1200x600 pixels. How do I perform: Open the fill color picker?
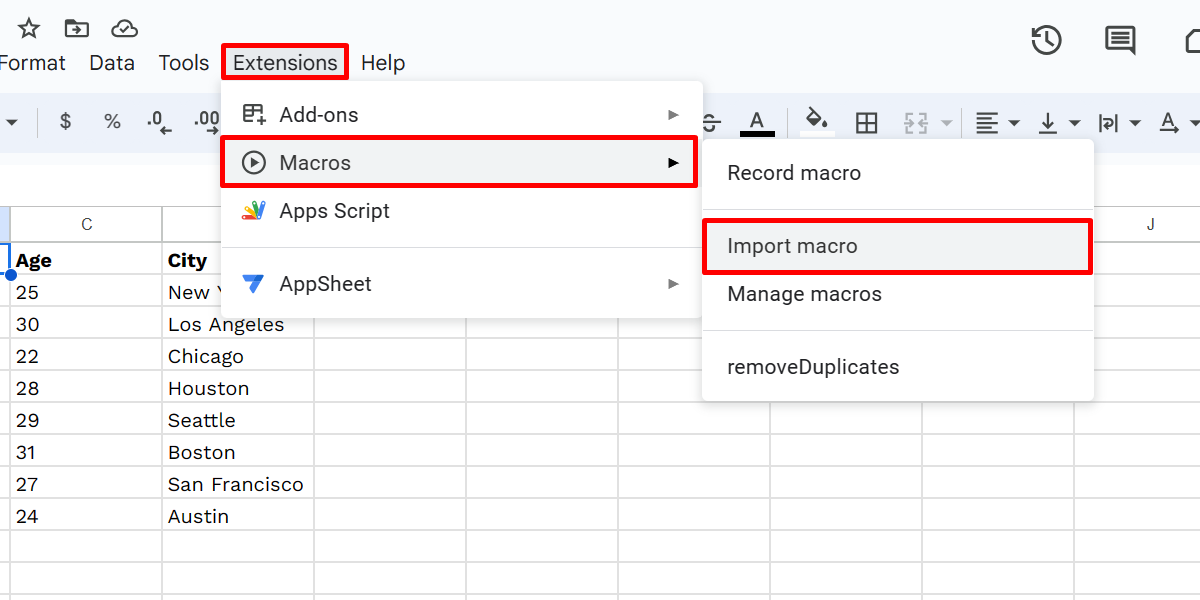point(817,122)
